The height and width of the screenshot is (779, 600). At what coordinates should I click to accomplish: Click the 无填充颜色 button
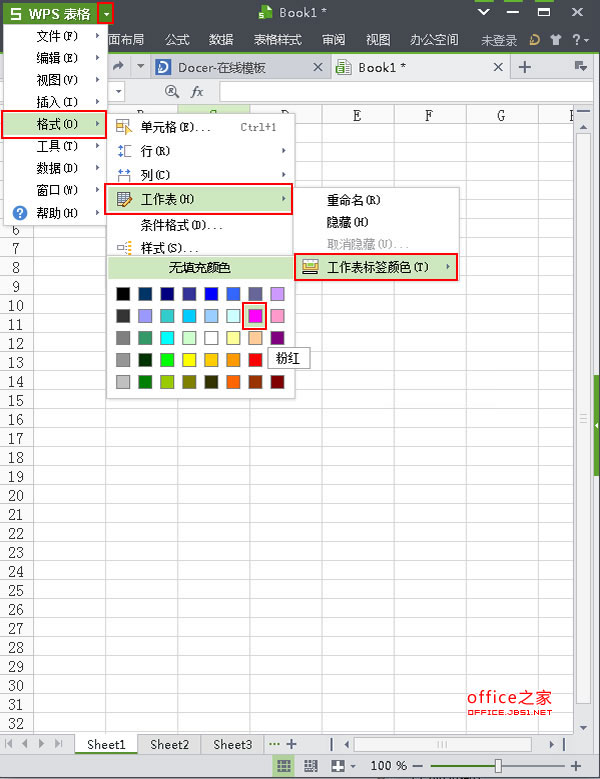click(200, 268)
